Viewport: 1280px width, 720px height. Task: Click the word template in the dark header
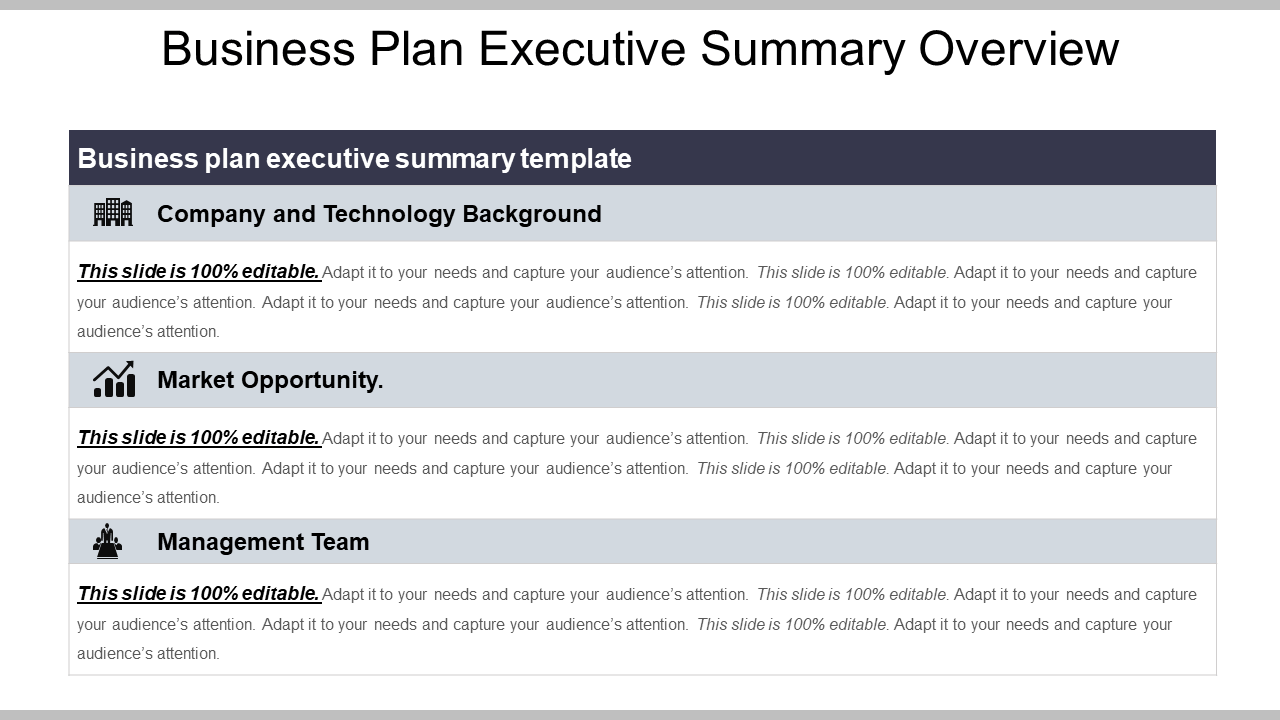576,159
